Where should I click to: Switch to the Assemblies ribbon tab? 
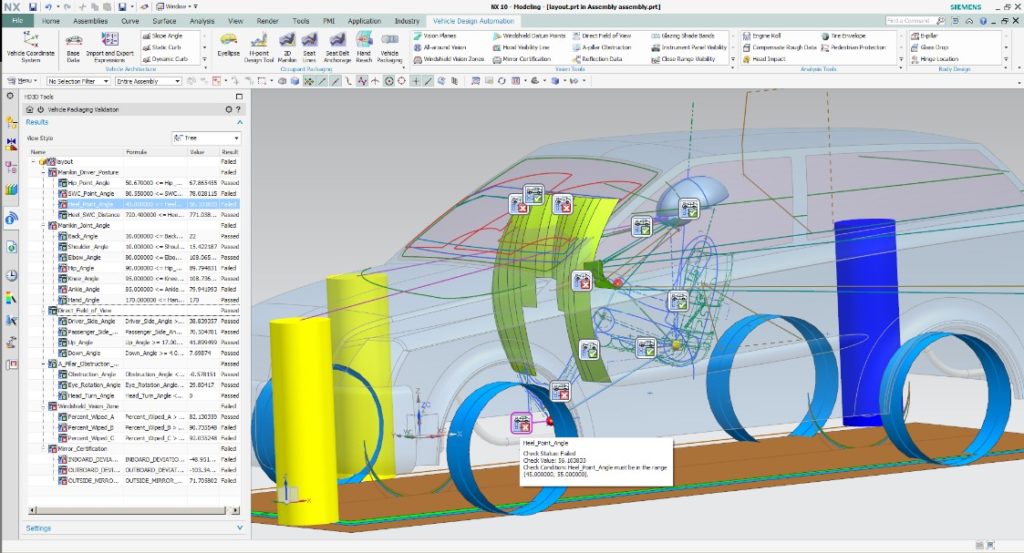pyautogui.click(x=90, y=20)
